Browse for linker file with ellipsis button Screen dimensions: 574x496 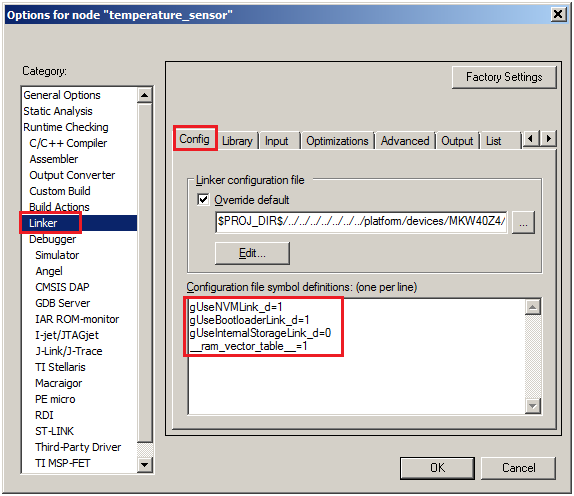pos(523,222)
